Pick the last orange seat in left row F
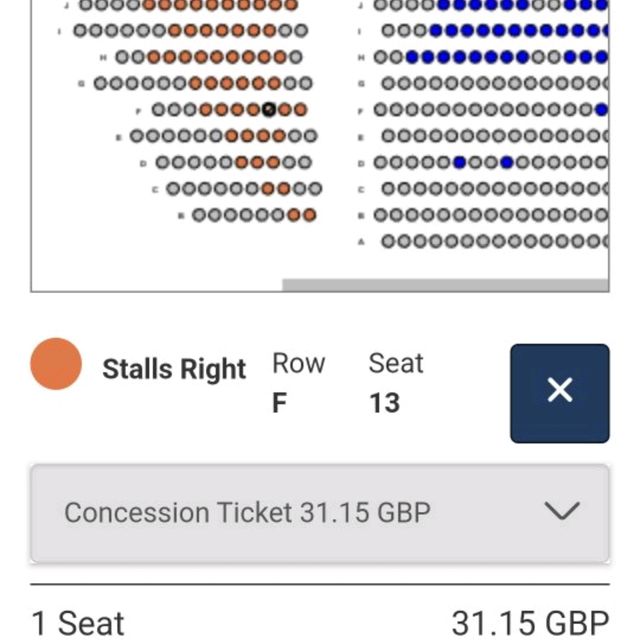 click(300, 109)
